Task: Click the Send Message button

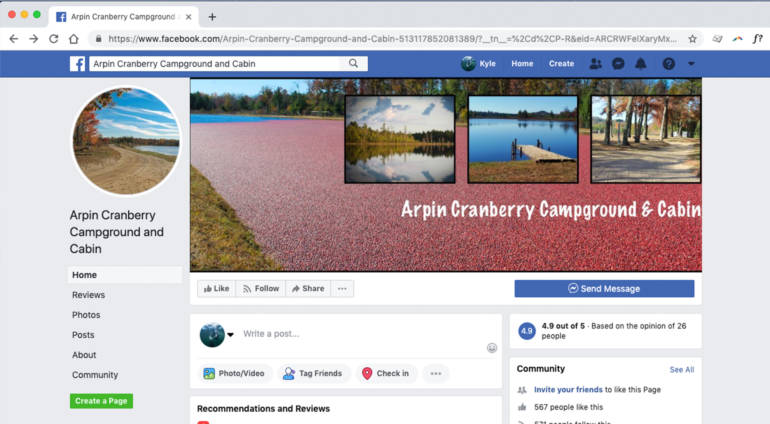Action: tap(605, 288)
